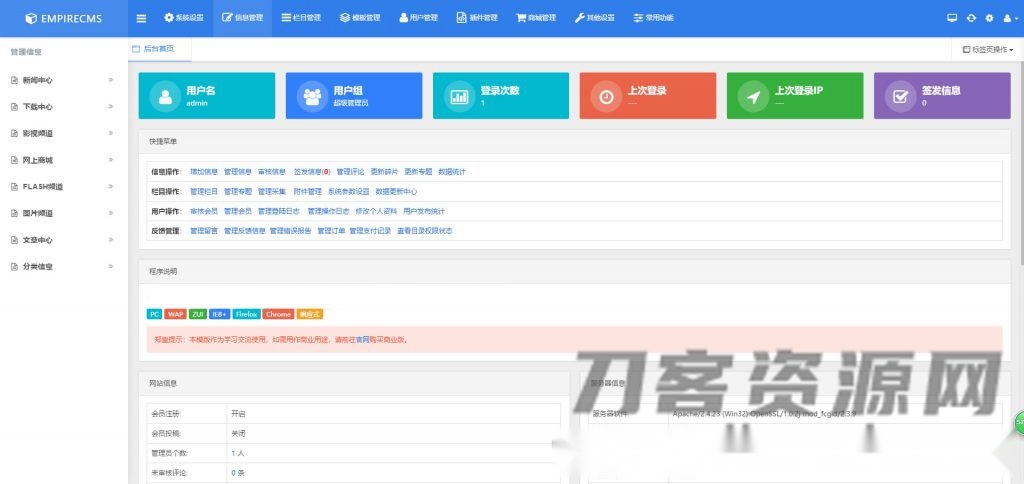
Task: Open the 数据统计 quick link
Action: pyautogui.click(x=452, y=172)
